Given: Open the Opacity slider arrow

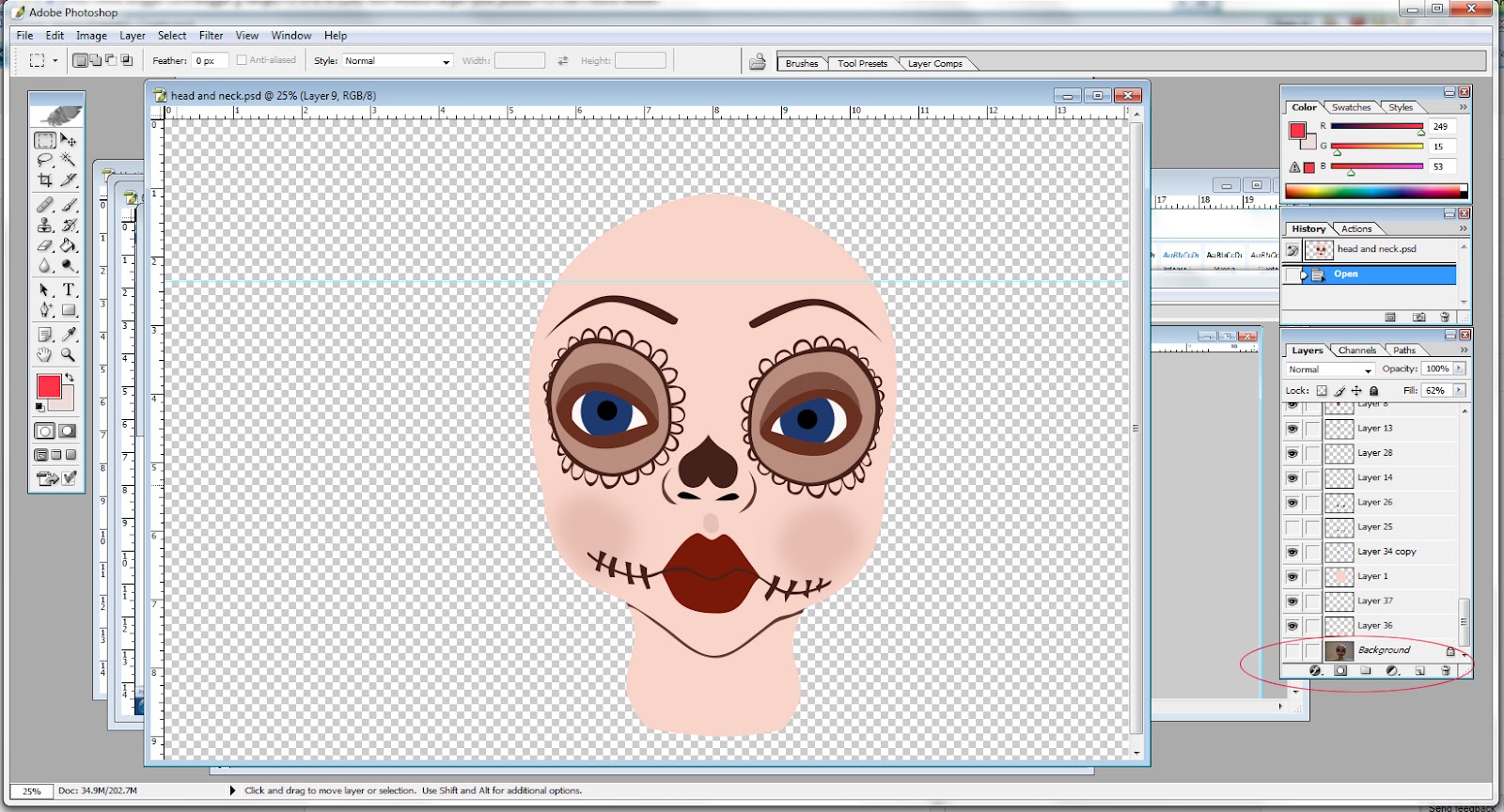Looking at the screenshot, I should coord(1460,368).
